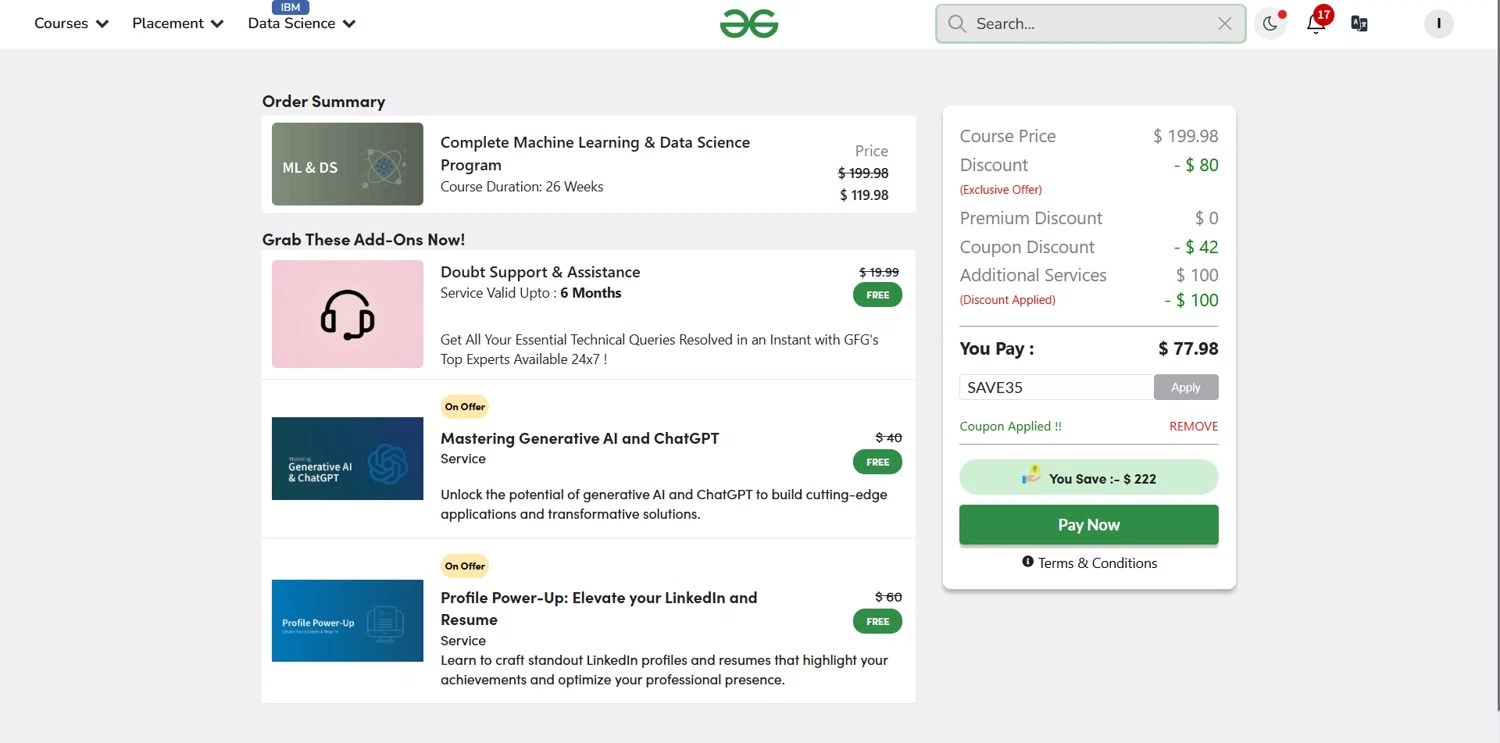Open notifications bell icon

pos(1316,23)
